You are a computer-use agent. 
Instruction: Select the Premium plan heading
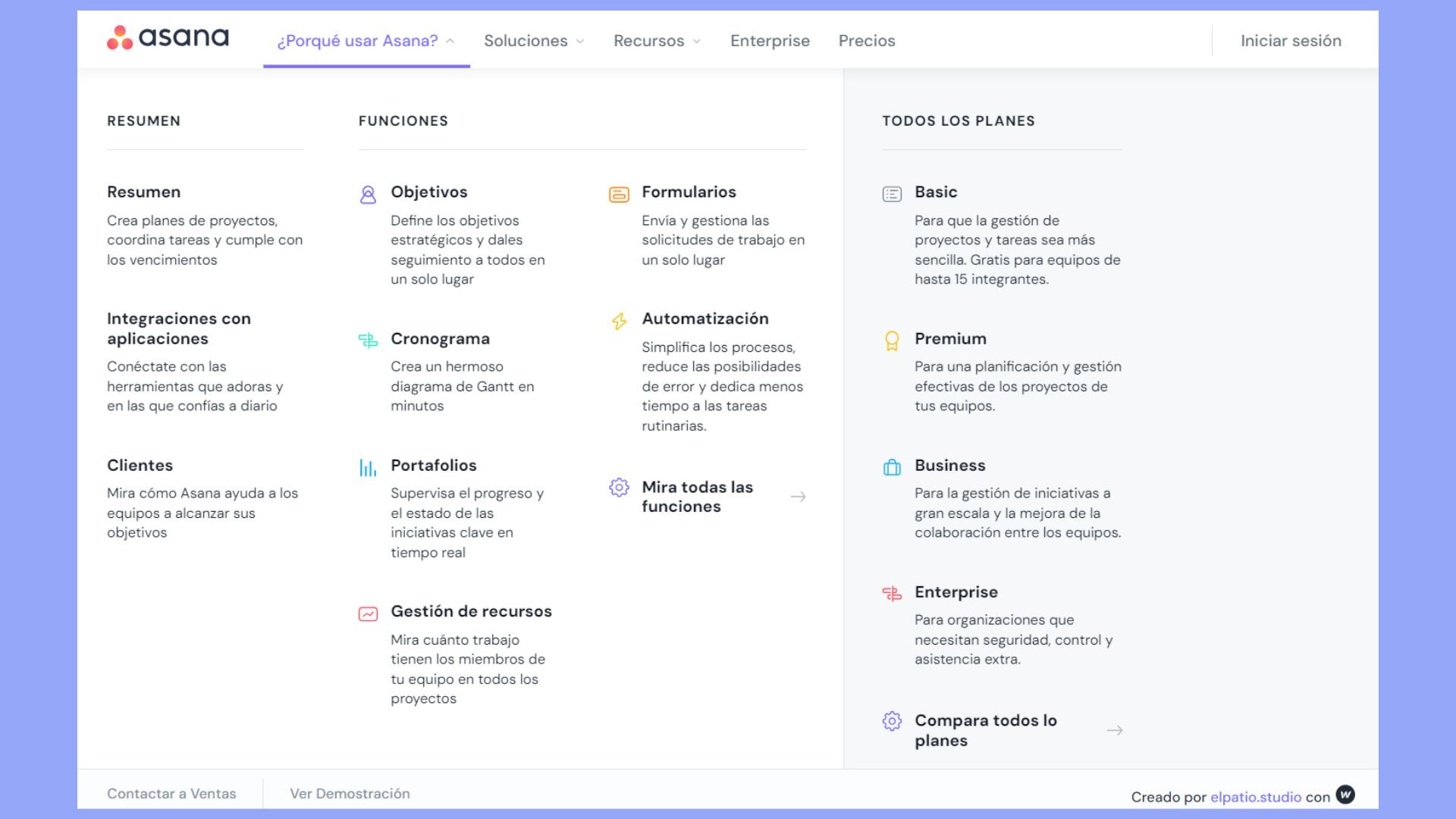(x=950, y=338)
